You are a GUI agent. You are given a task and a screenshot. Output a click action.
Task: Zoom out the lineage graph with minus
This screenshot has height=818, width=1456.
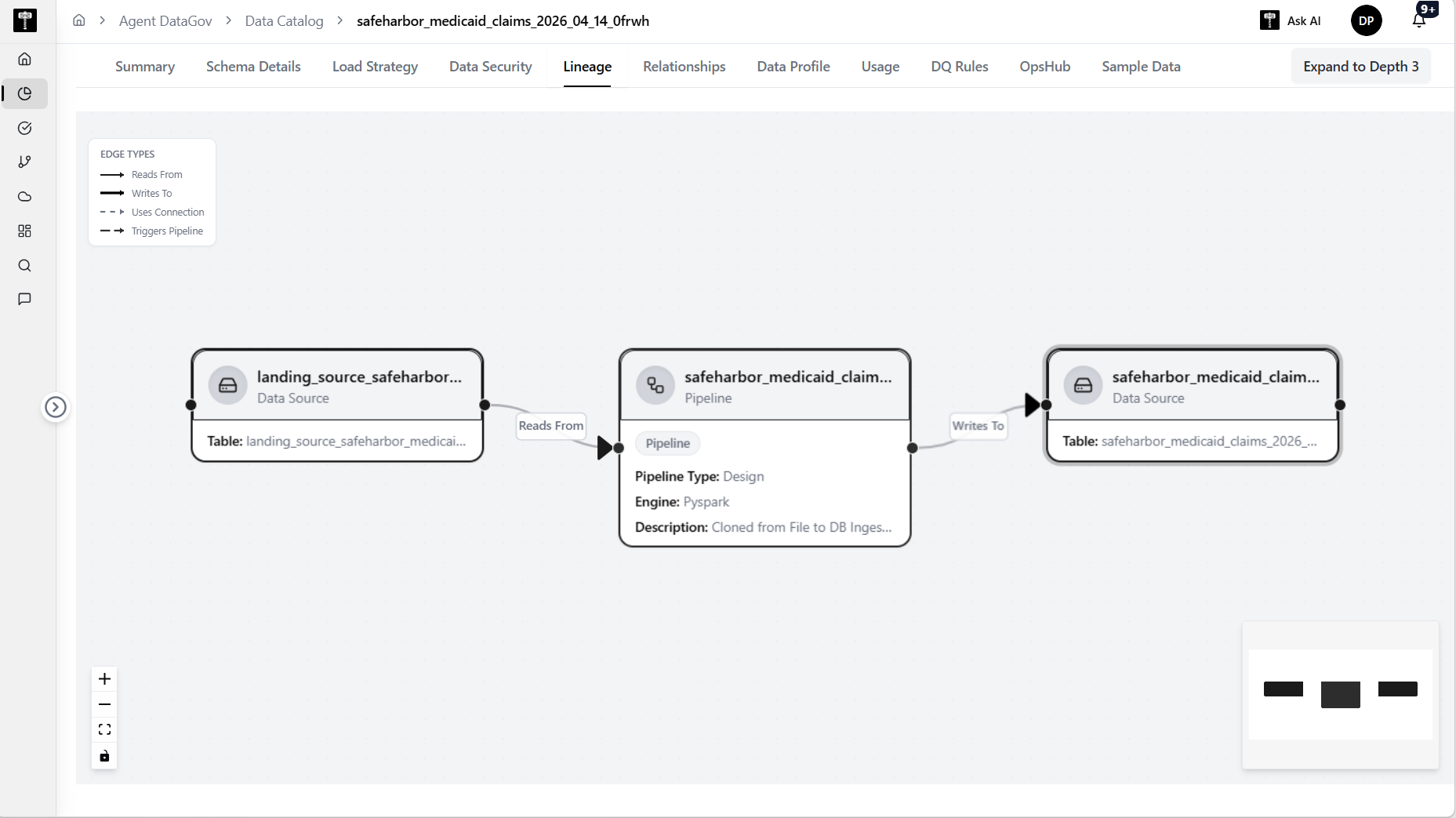coord(104,704)
